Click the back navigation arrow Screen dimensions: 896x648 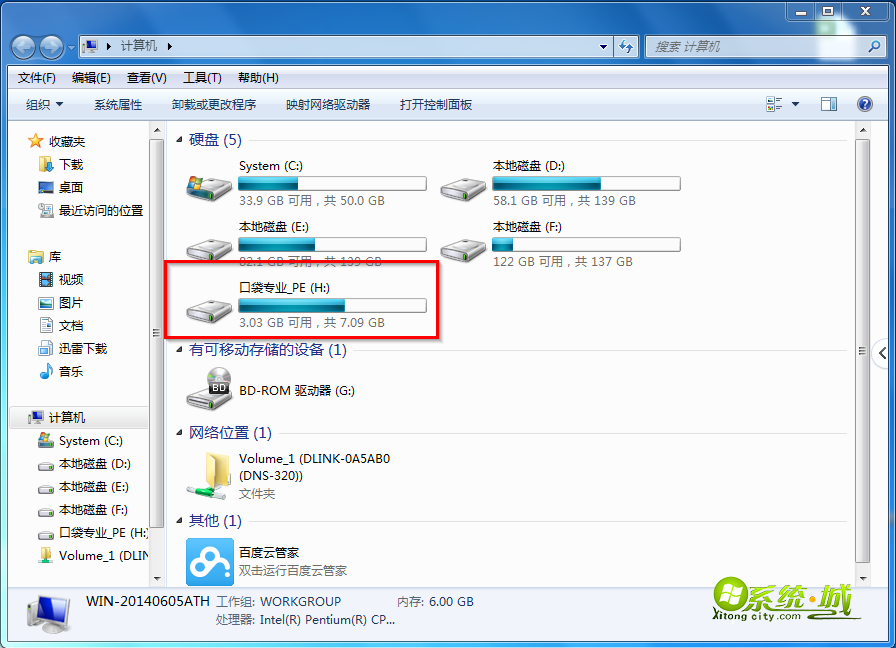point(24,47)
